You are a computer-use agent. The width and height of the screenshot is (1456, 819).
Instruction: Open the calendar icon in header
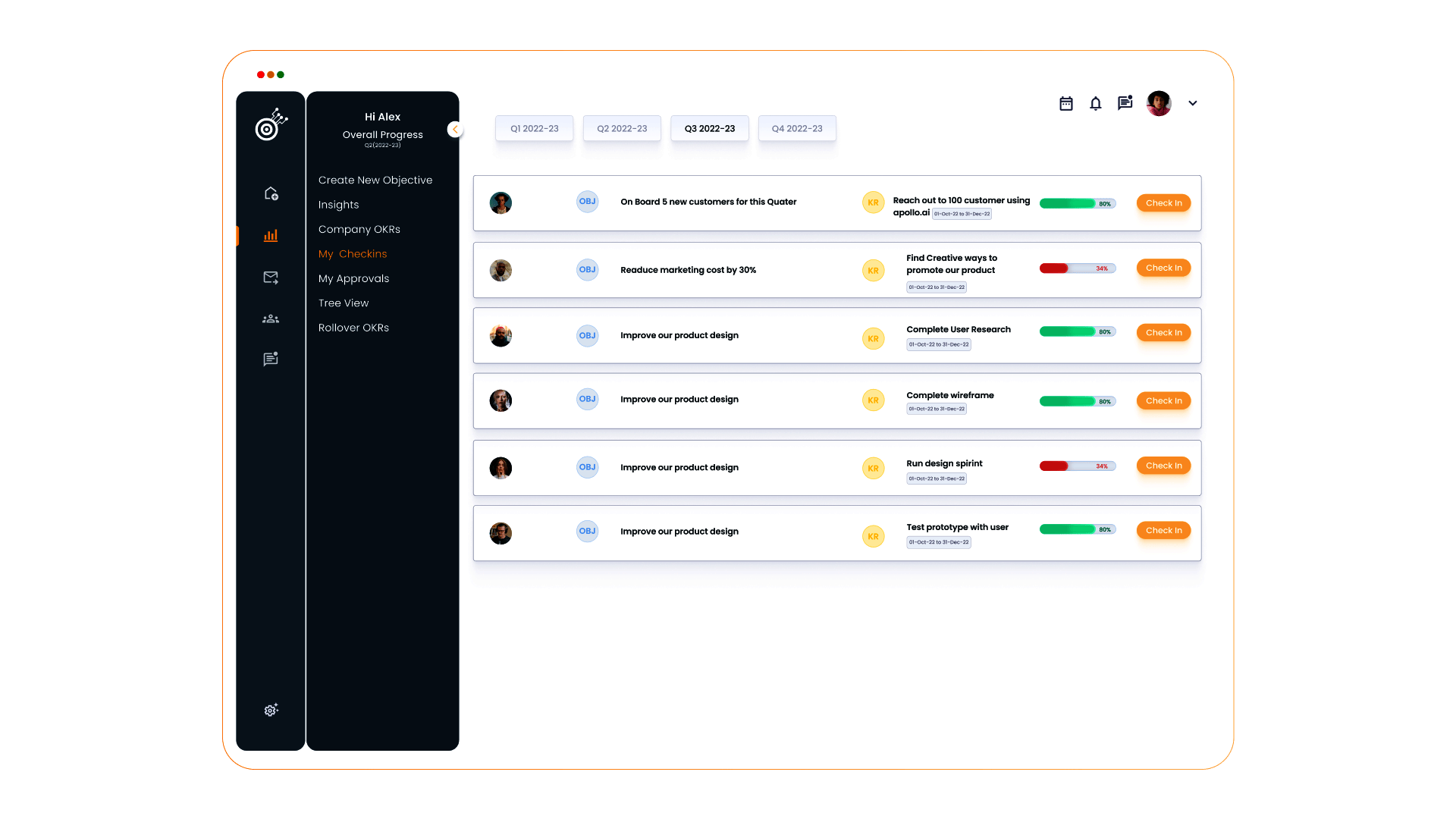(1065, 104)
